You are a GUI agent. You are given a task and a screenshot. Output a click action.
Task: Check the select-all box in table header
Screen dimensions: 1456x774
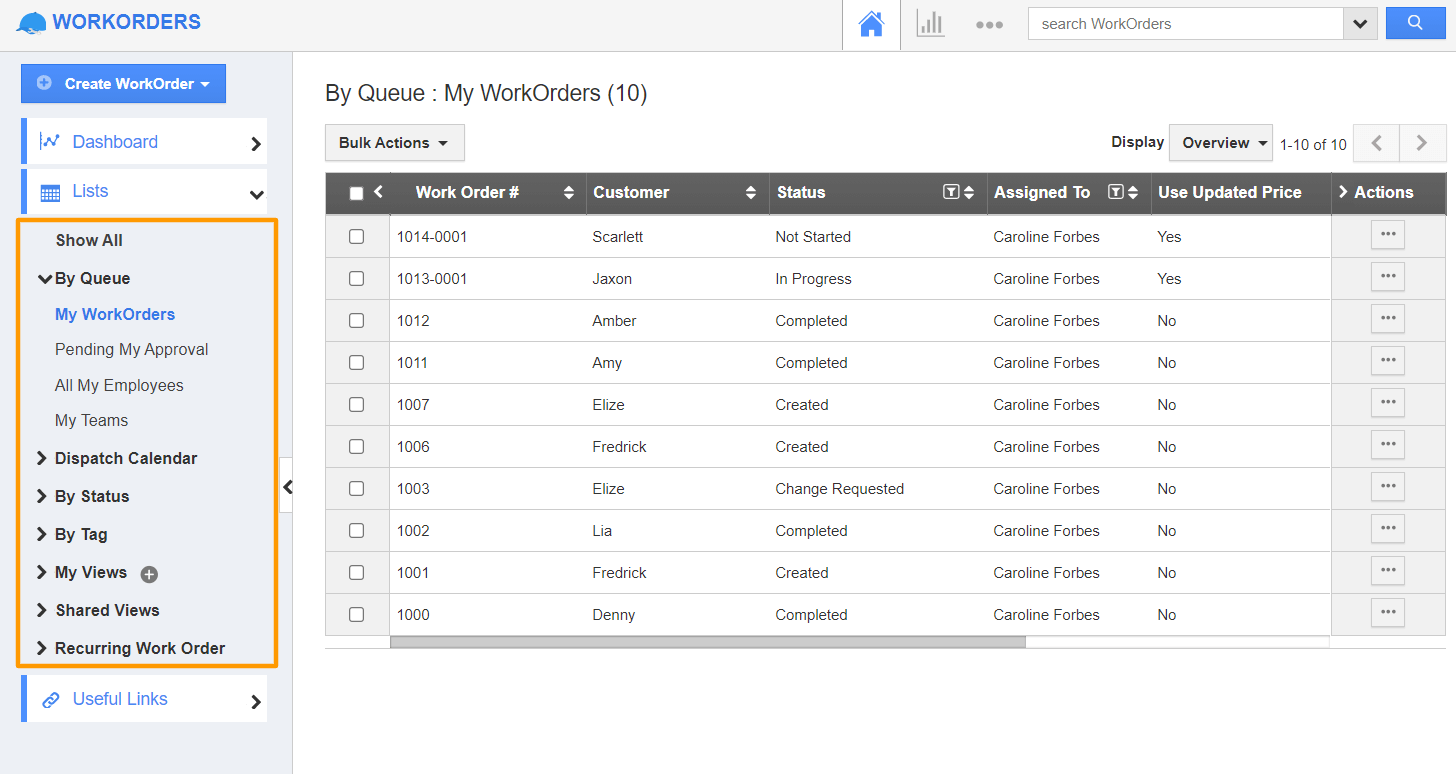click(357, 192)
